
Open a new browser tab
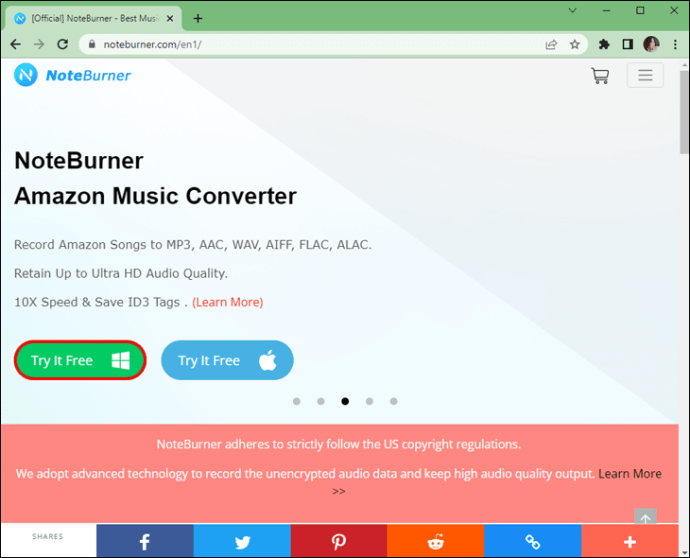198,18
